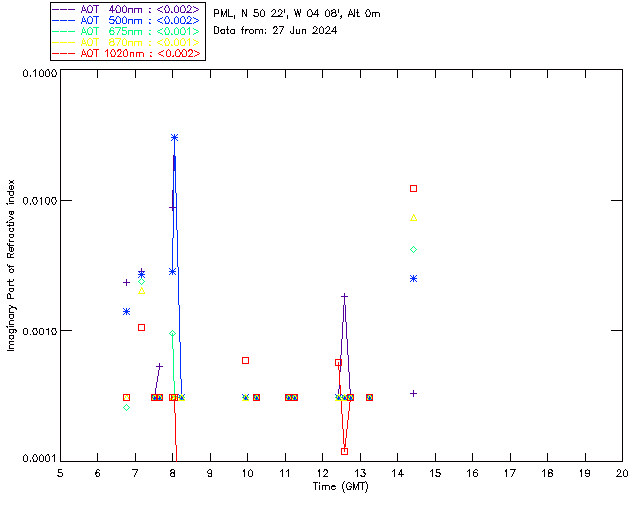
Task: Click the AOT 400nm legend entry
Action: tap(126, 9)
